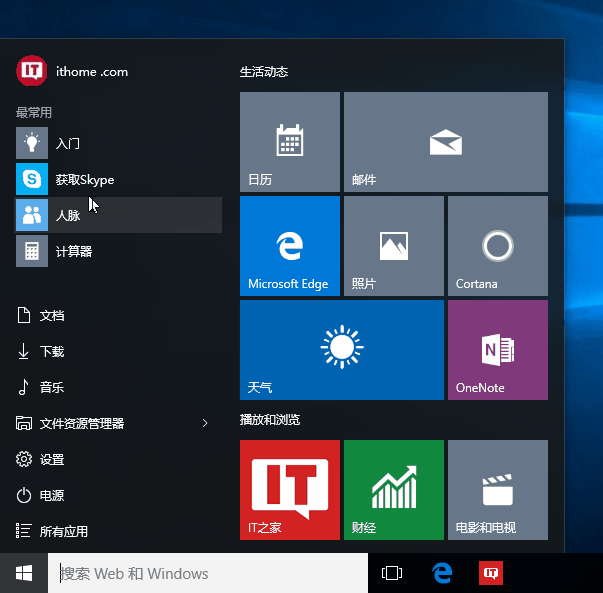This screenshot has width=603, height=593.
Task: Open the 日历 calendar tile
Action: pyautogui.click(x=289, y=142)
